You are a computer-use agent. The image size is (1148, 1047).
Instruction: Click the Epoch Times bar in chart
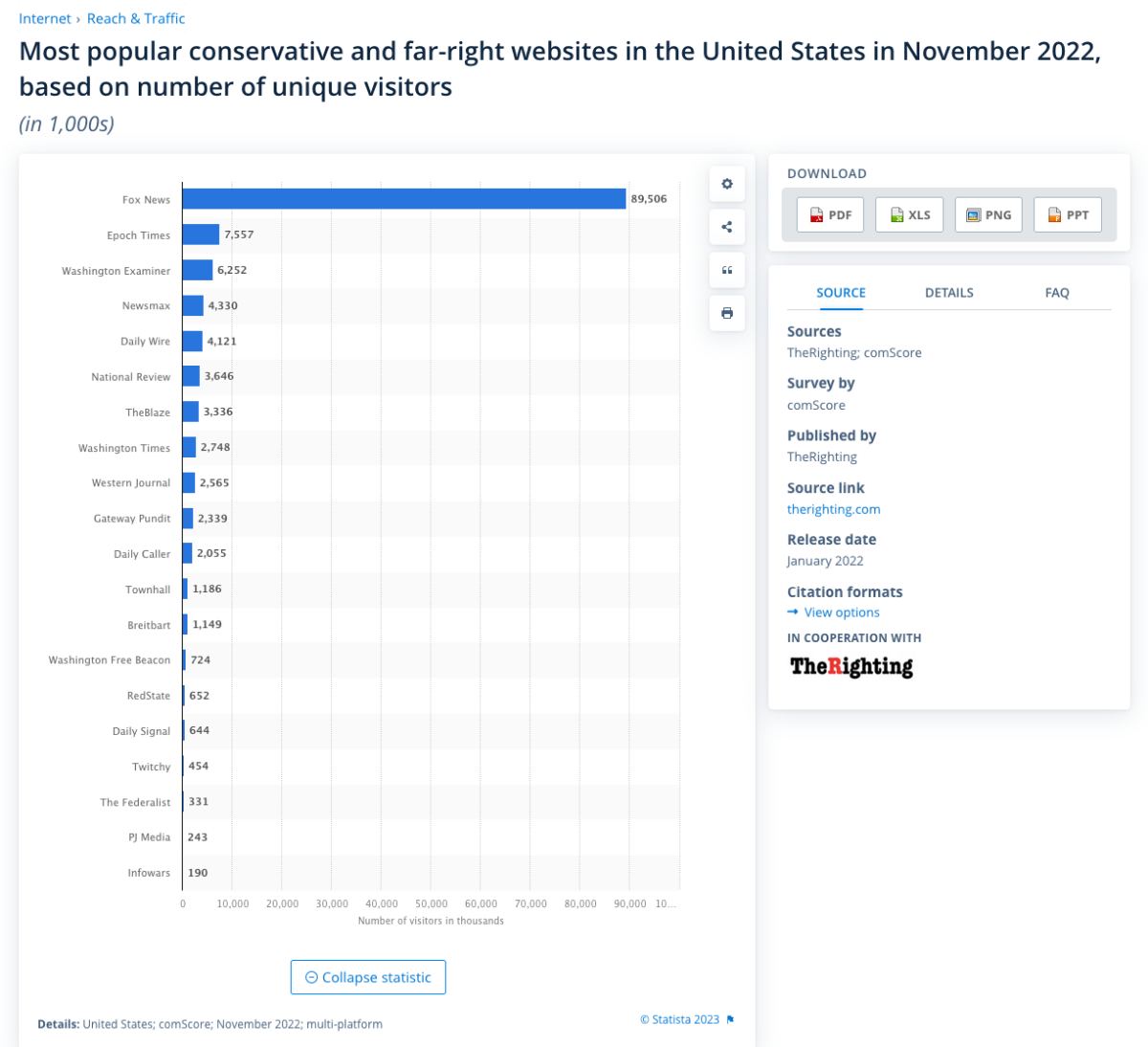(201, 234)
